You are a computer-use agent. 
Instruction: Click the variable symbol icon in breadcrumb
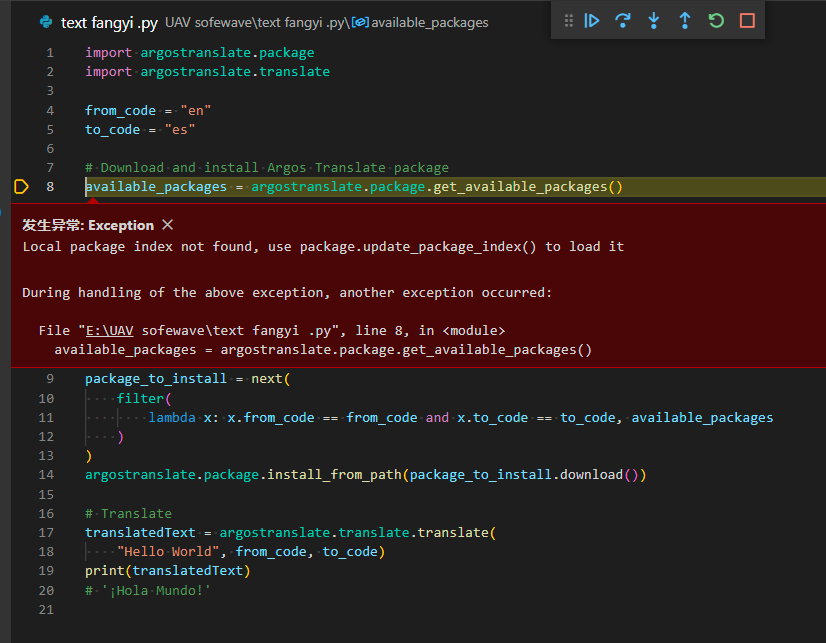[x=360, y=22]
